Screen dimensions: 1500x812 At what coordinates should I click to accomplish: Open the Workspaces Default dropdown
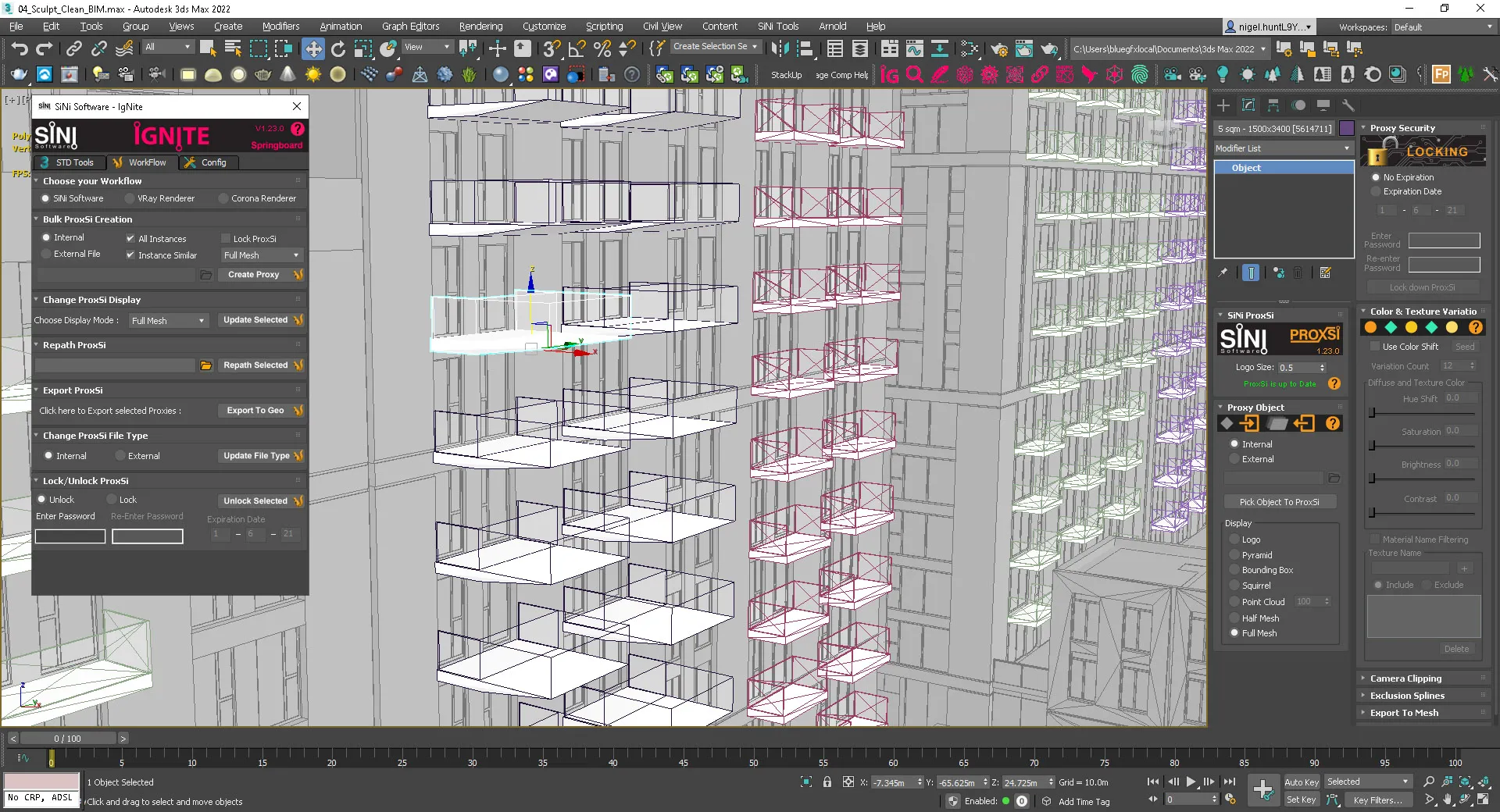pyautogui.click(x=1442, y=27)
